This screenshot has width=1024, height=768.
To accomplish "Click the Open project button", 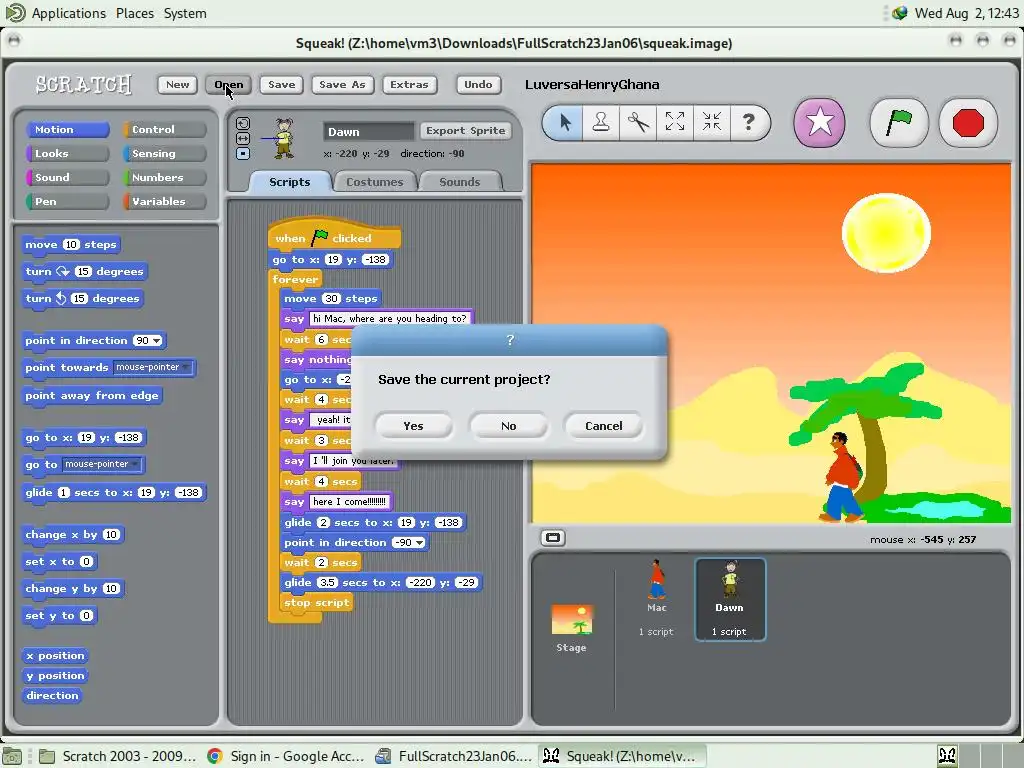I will (229, 84).
